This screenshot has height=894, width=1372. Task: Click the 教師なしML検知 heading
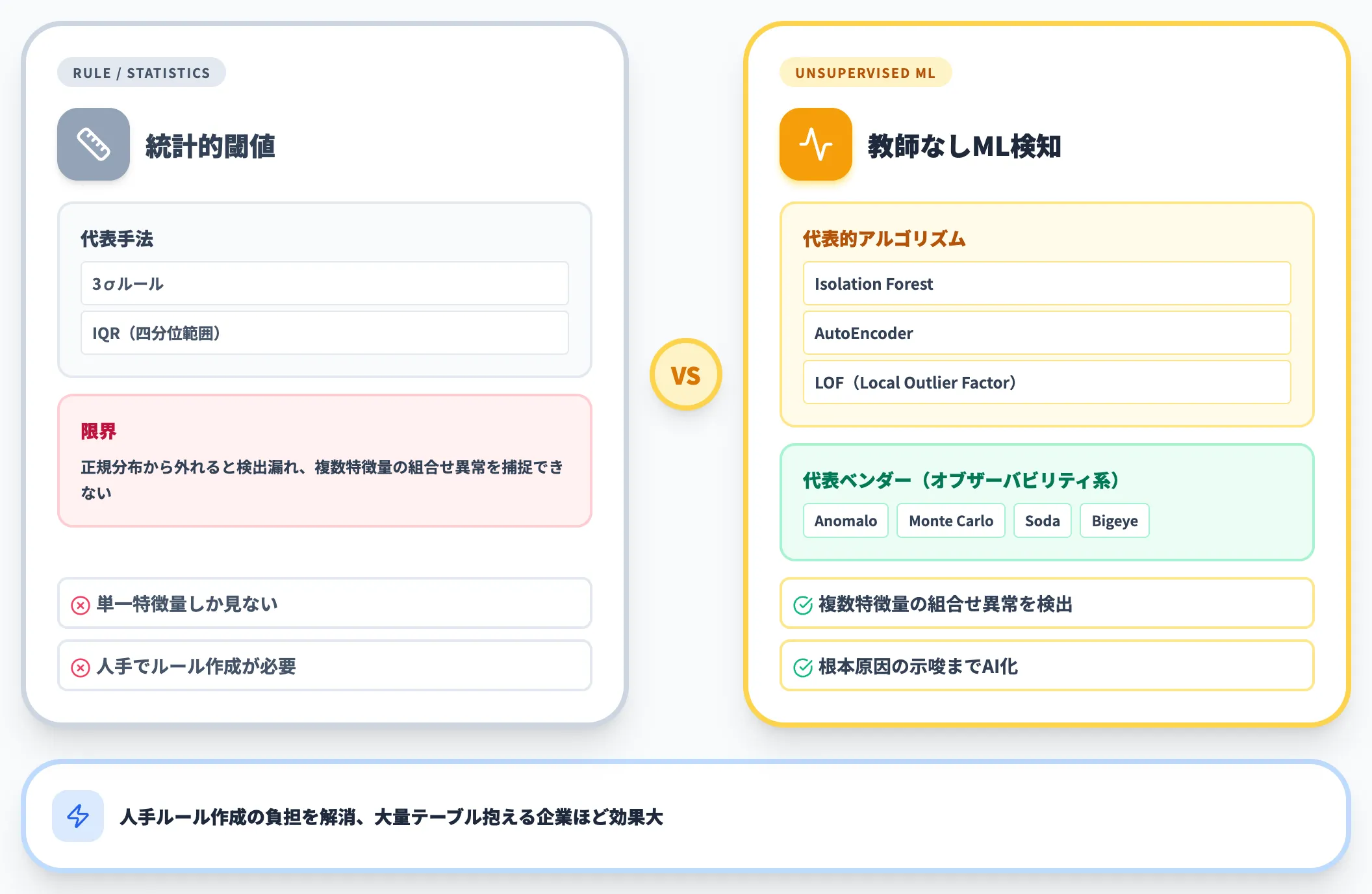[965, 146]
